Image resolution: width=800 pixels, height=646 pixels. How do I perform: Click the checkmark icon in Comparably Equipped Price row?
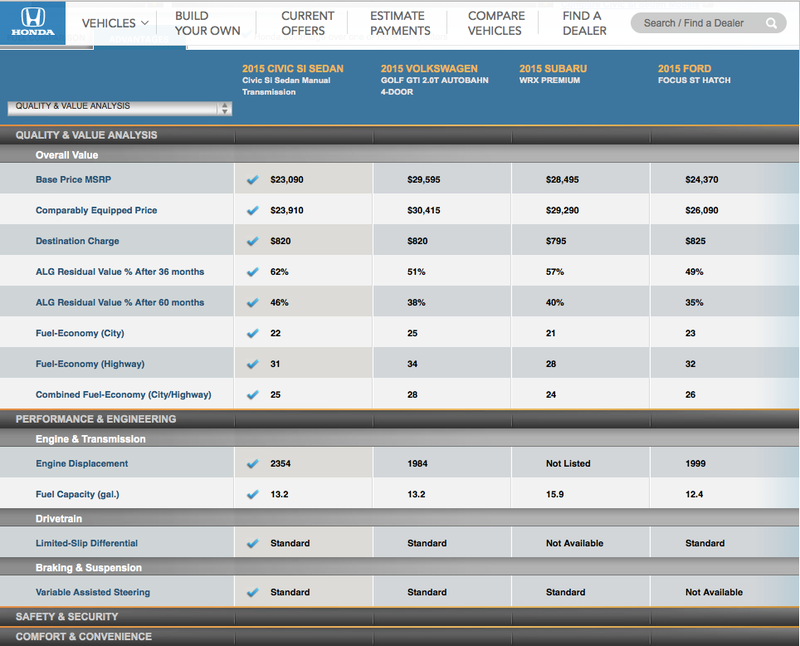(x=253, y=210)
